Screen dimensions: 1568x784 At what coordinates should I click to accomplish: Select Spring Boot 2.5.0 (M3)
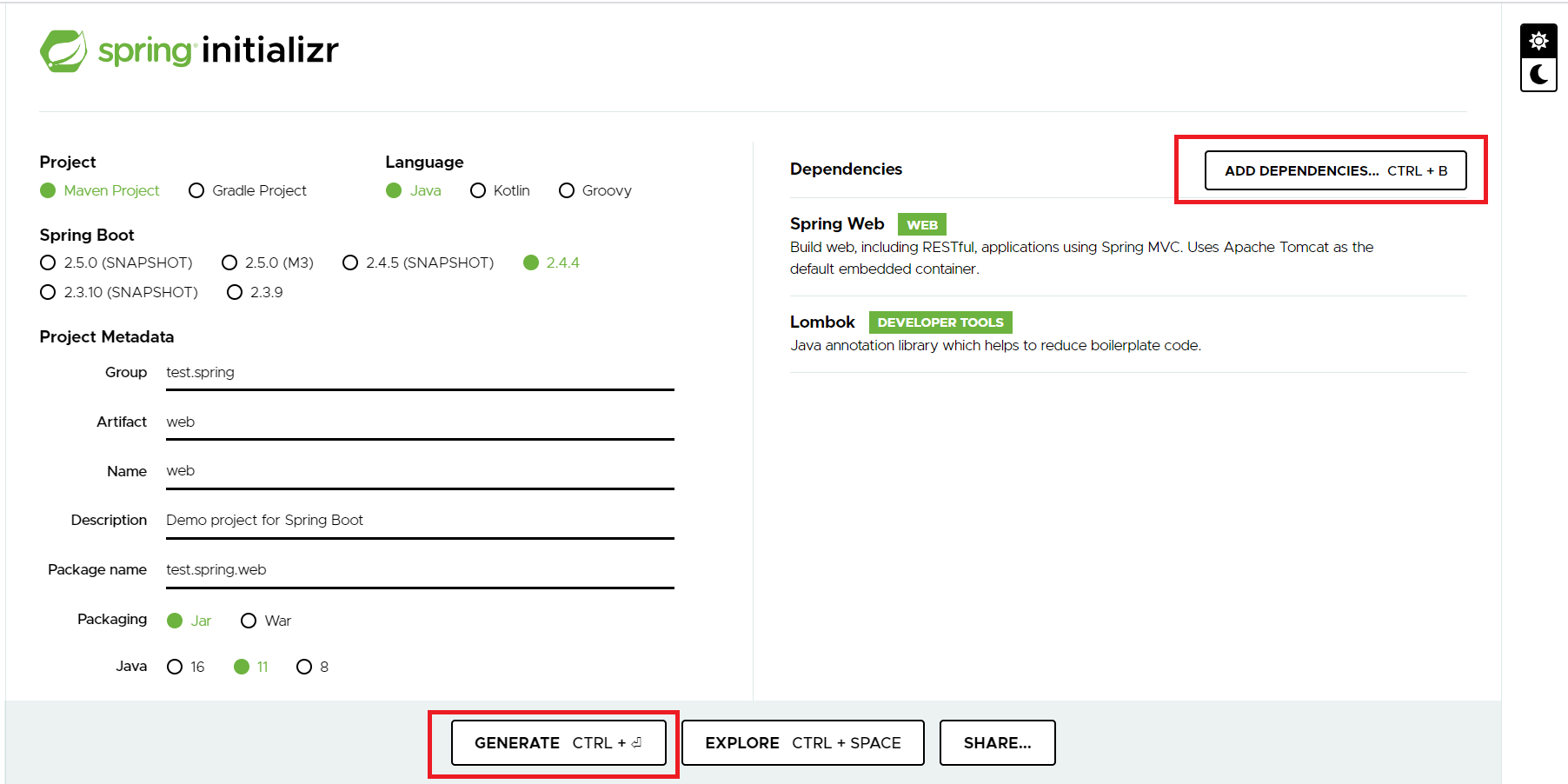pyautogui.click(x=268, y=262)
